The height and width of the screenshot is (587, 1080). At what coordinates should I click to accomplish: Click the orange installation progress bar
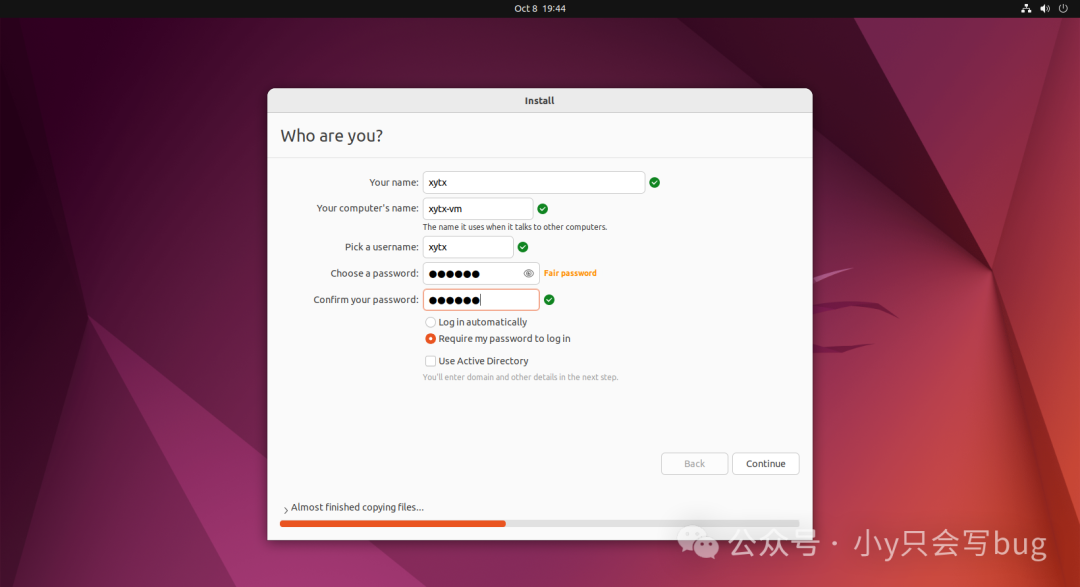click(x=393, y=523)
